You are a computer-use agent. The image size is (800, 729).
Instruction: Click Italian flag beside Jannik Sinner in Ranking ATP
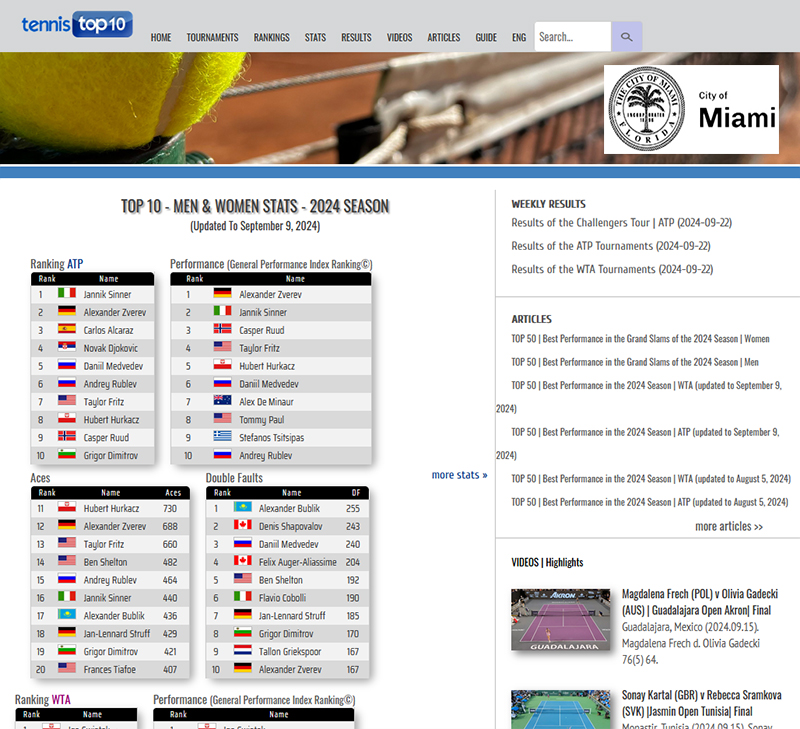(x=67, y=293)
